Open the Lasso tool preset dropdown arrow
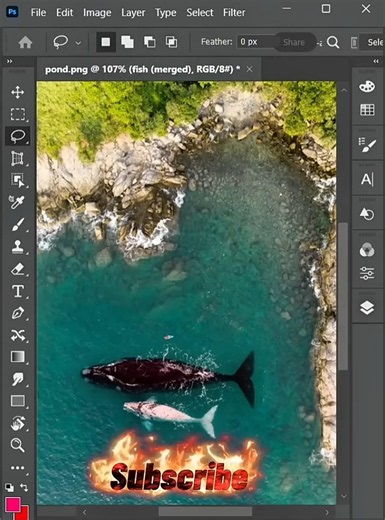The width and height of the screenshot is (385, 520). pyautogui.click(x=78, y=43)
